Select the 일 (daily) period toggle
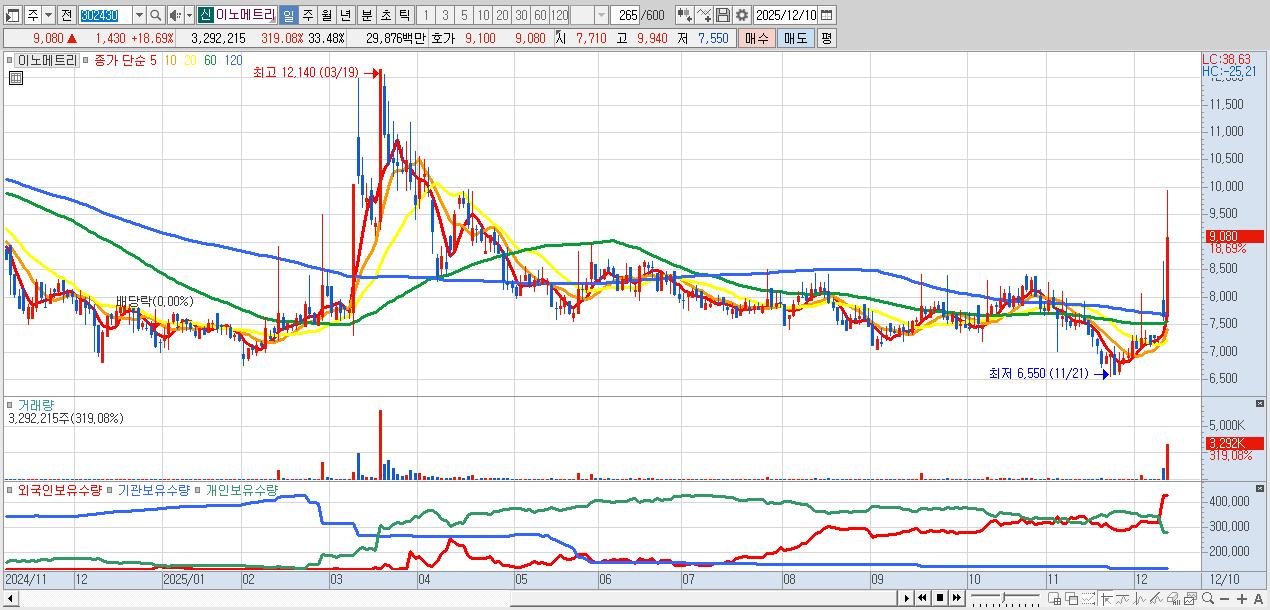Image resolution: width=1270 pixels, height=610 pixels. (x=287, y=15)
